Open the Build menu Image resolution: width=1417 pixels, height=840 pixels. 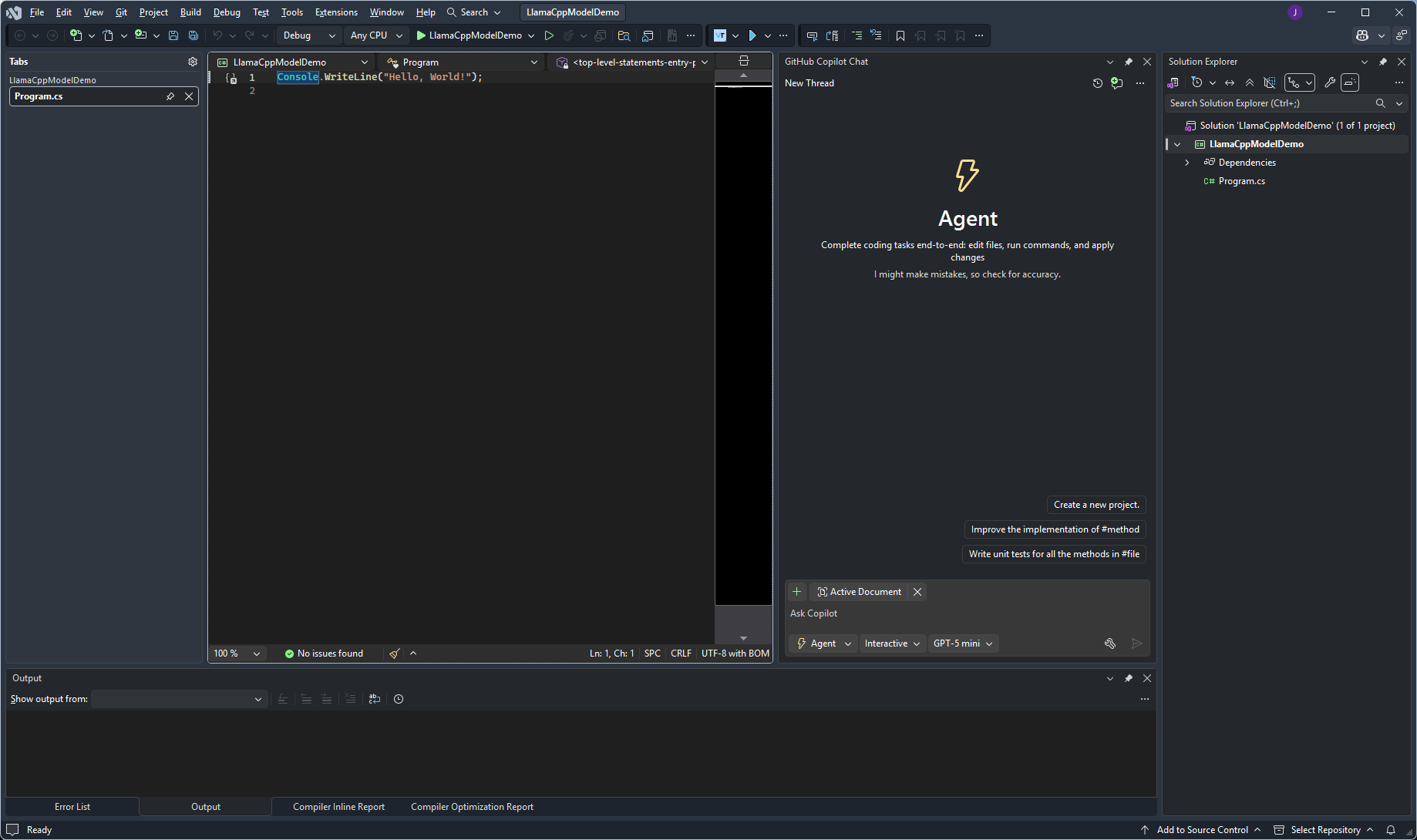point(190,12)
